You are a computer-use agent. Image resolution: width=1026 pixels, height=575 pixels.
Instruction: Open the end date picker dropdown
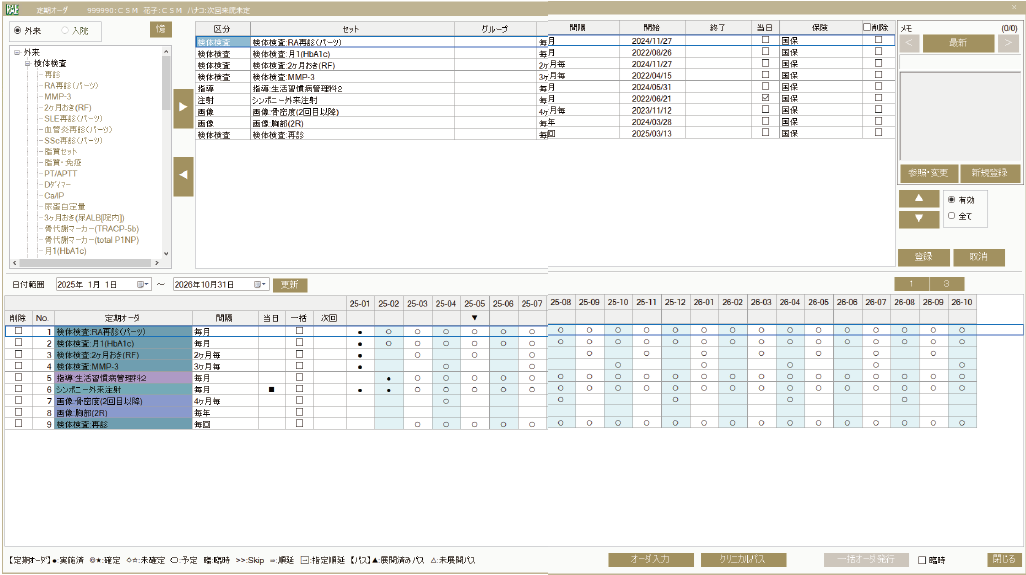pos(260,285)
